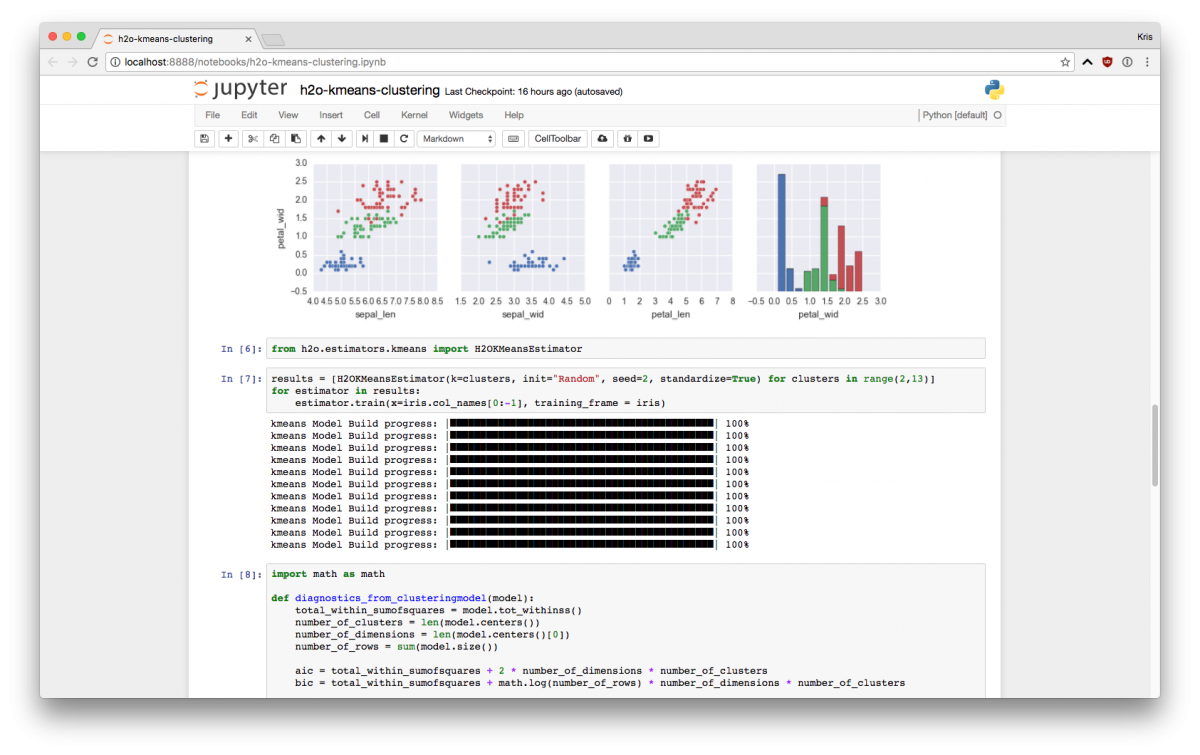Paste cells below from the toolbar
The width and height of the screenshot is (1200, 755).
pos(295,139)
